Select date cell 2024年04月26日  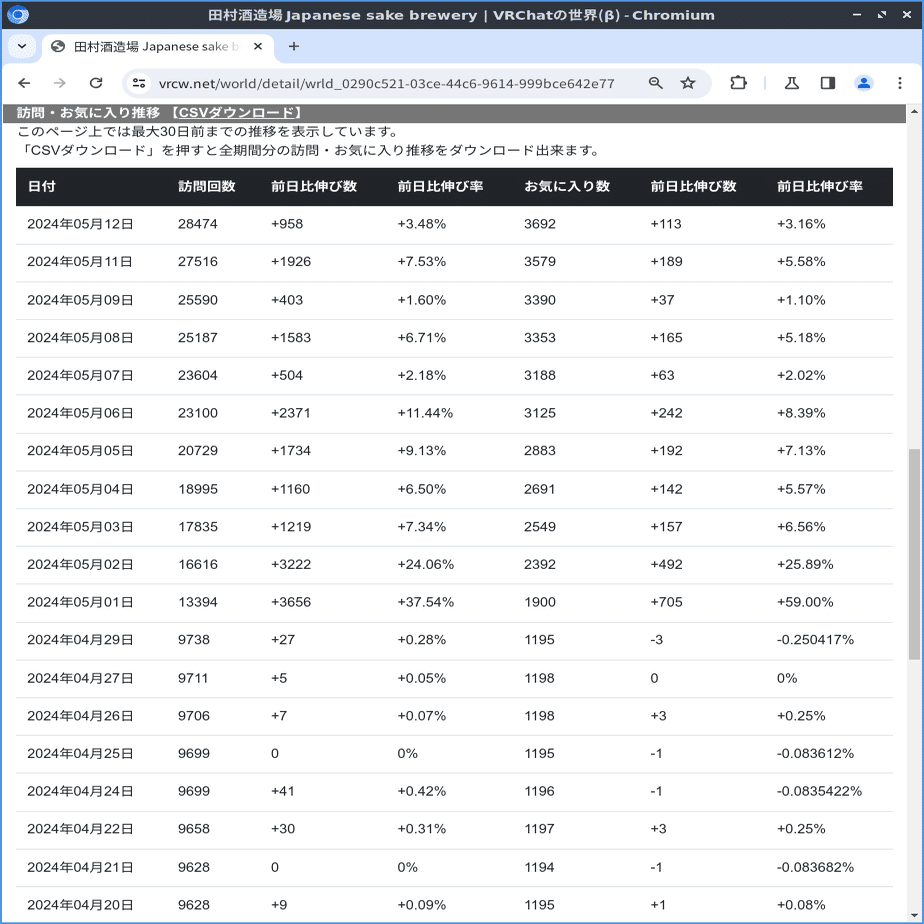click(80, 717)
